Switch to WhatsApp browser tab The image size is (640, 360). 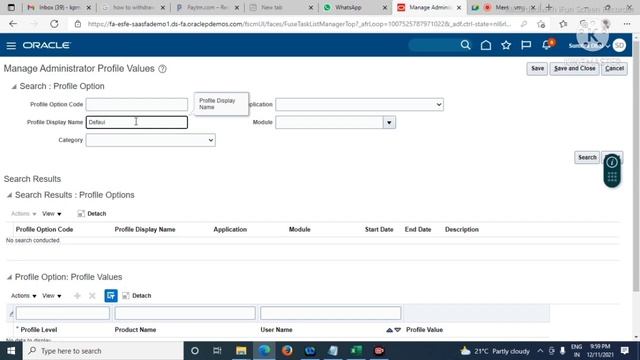(x=355, y=7)
